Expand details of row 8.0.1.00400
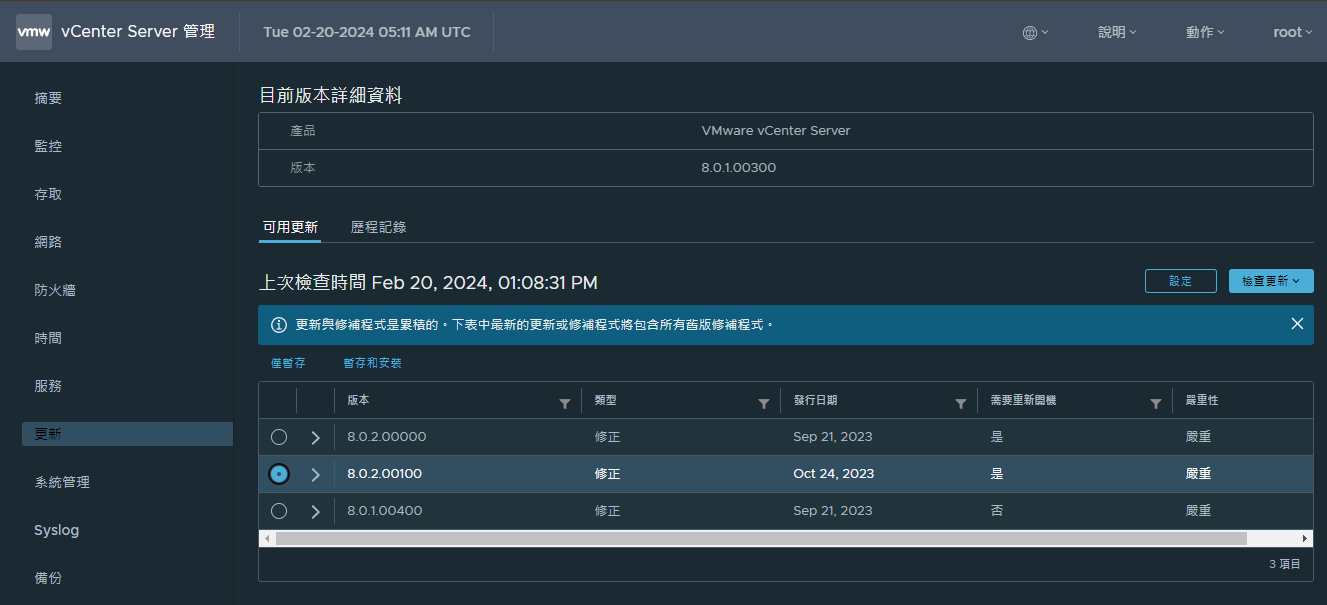This screenshot has height=605, width=1327. click(x=316, y=511)
